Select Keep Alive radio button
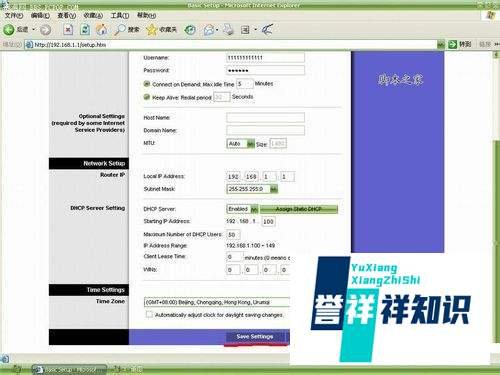Image resolution: width=500 pixels, height=375 pixels. [146, 97]
